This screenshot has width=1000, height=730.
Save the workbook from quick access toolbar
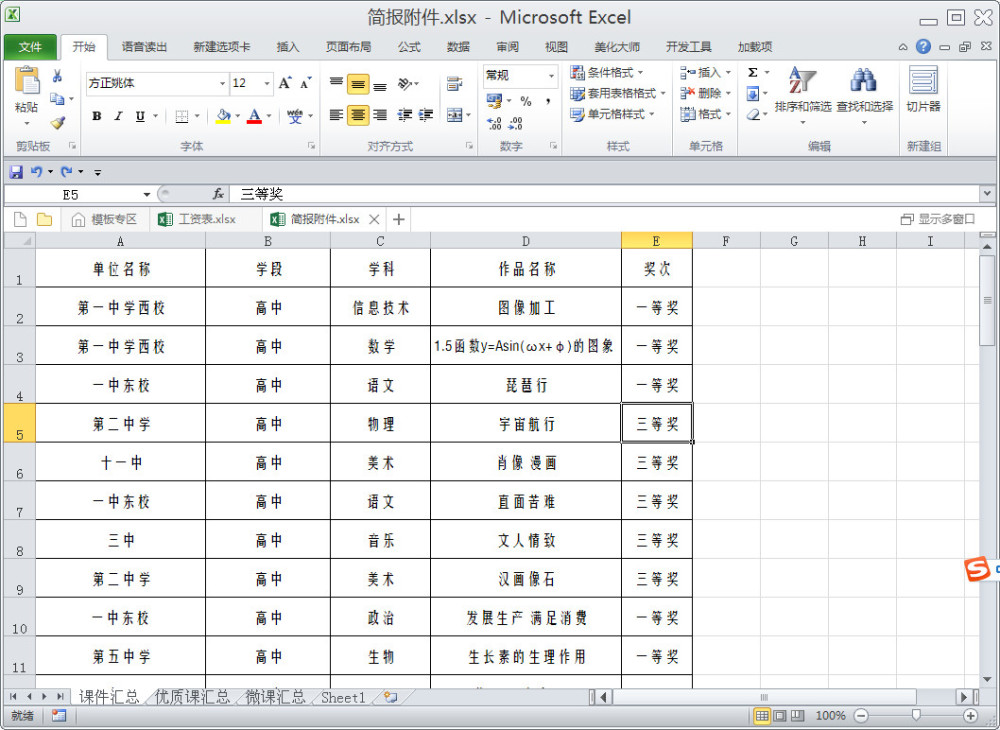(16, 172)
